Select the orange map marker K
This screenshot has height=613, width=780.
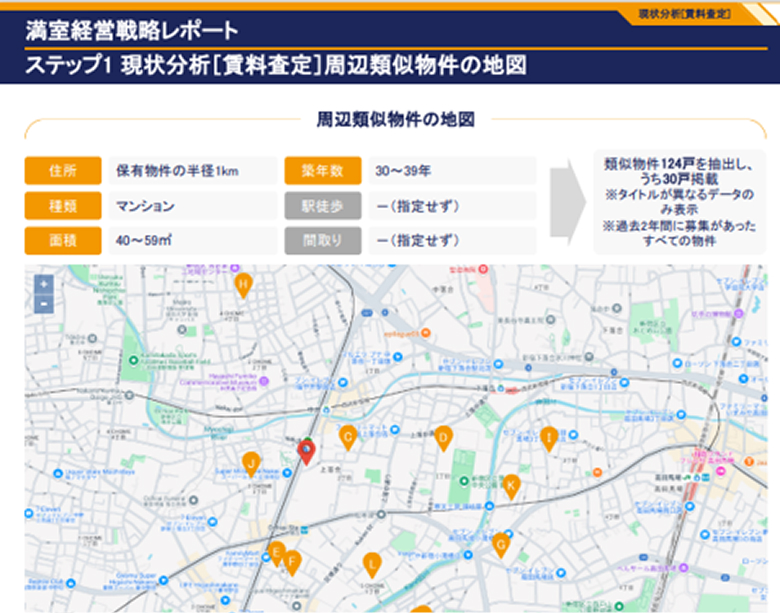click(511, 486)
